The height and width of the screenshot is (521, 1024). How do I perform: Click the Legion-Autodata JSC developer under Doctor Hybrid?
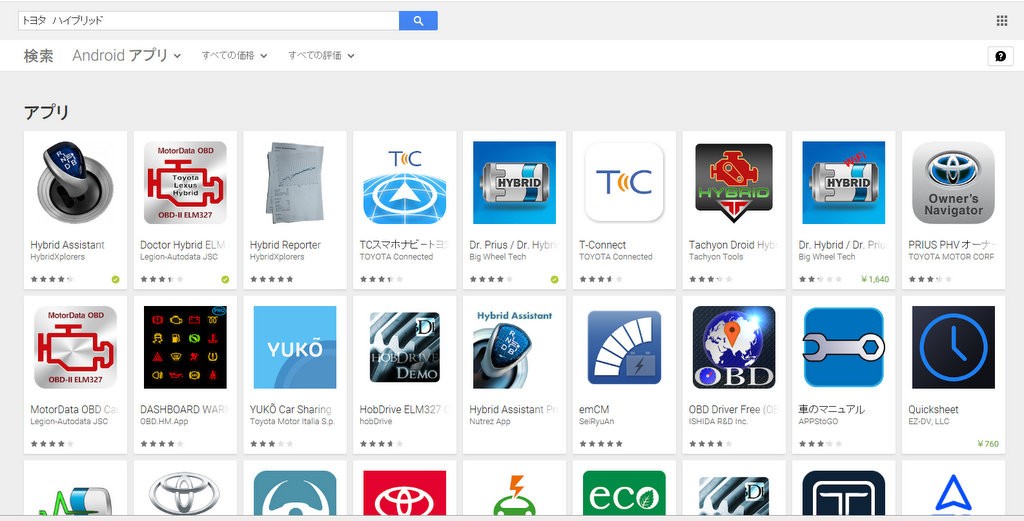[x=179, y=257]
